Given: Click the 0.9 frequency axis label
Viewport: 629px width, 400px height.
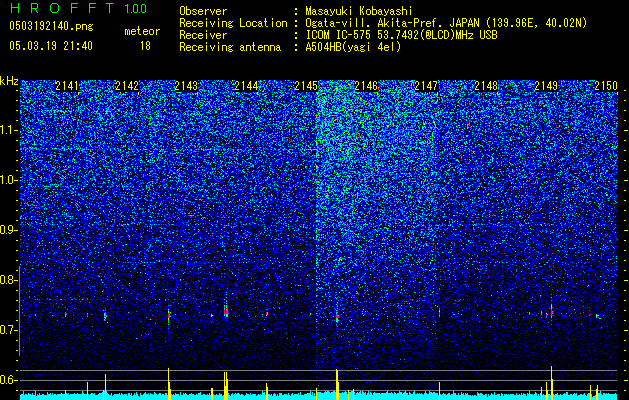Looking at the screenshot, I should (x=7, y=230).
